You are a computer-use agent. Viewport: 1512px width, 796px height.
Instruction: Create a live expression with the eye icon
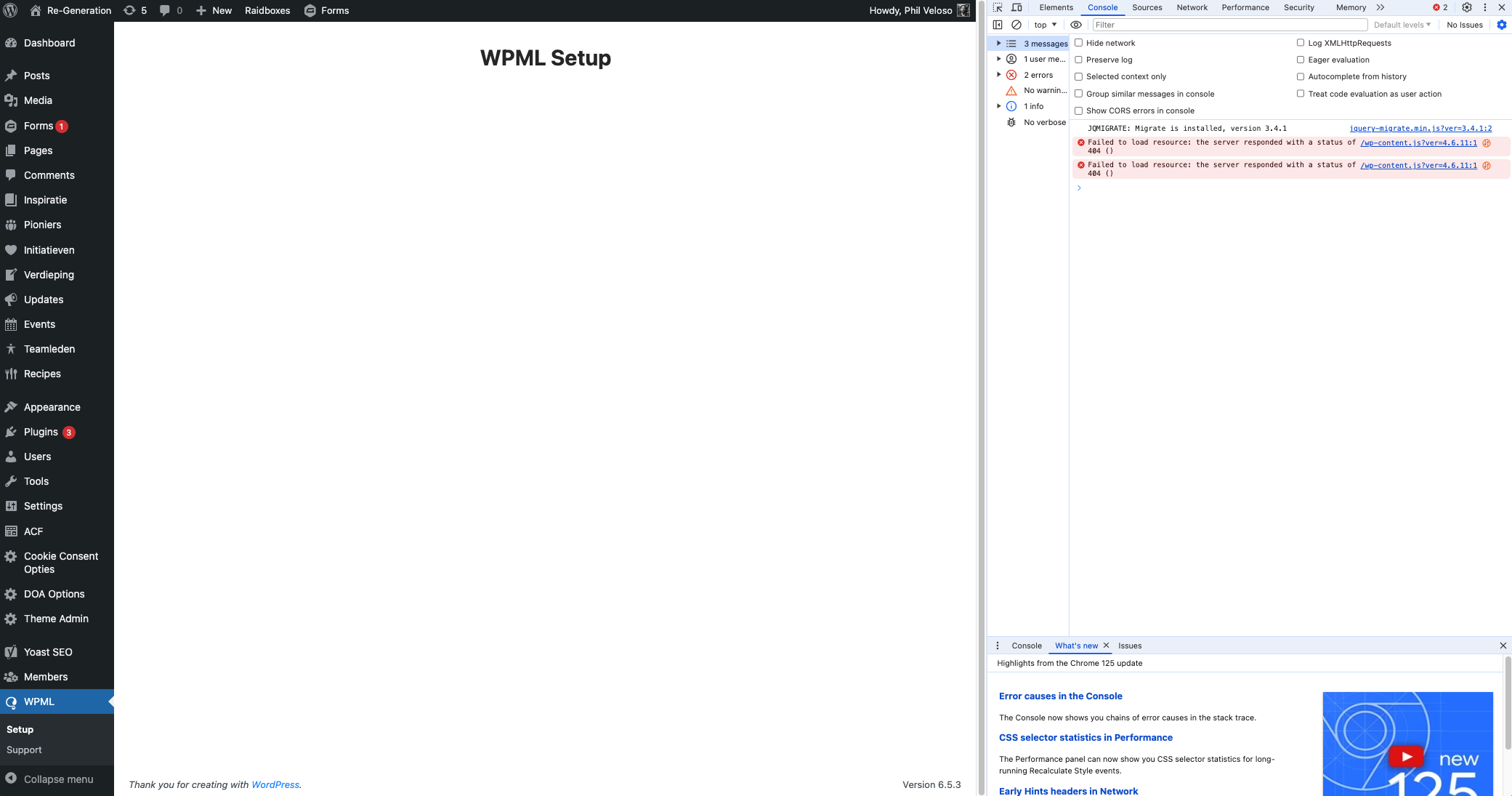pos(1076,25)
